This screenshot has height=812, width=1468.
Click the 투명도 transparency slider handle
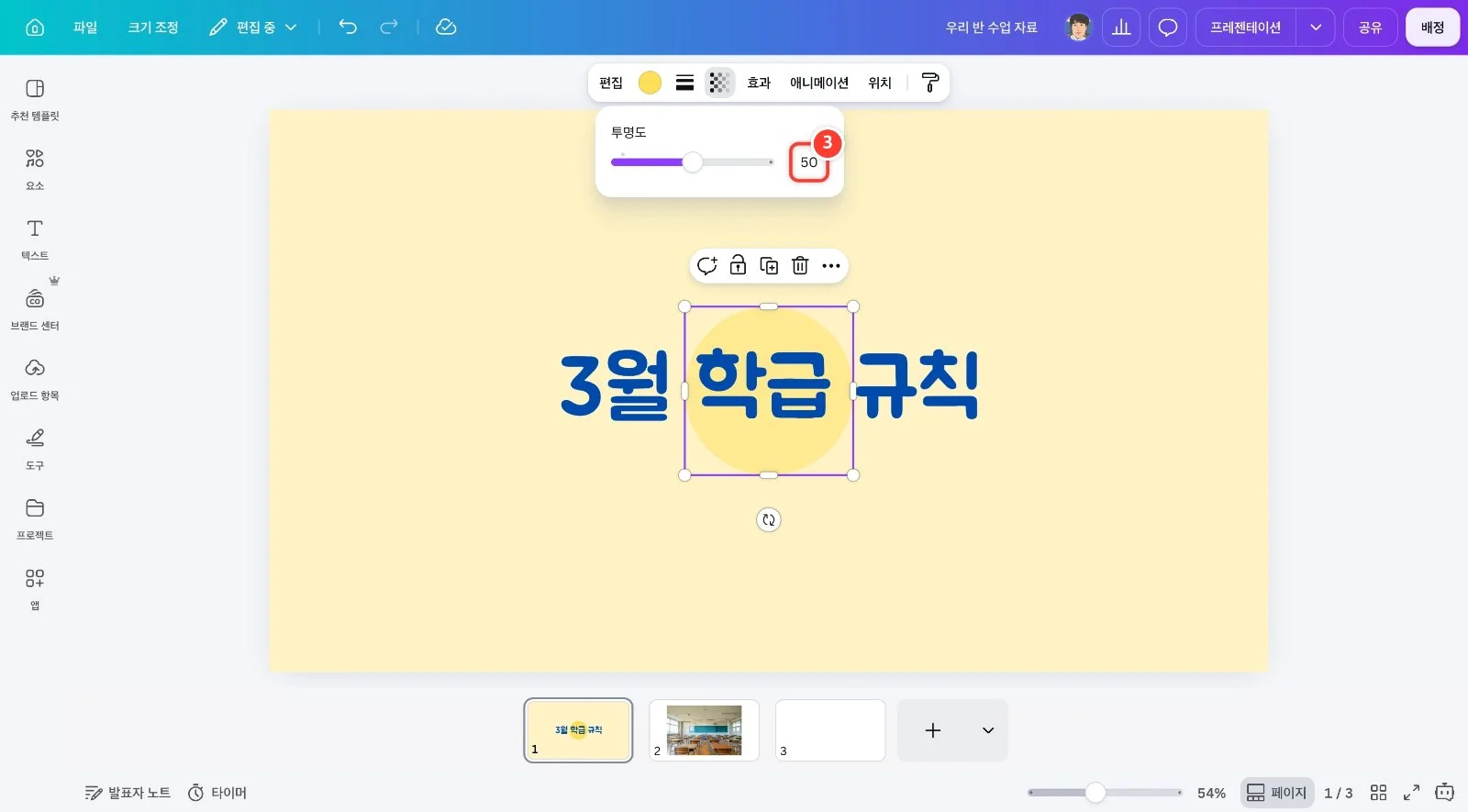coord(693,162)
